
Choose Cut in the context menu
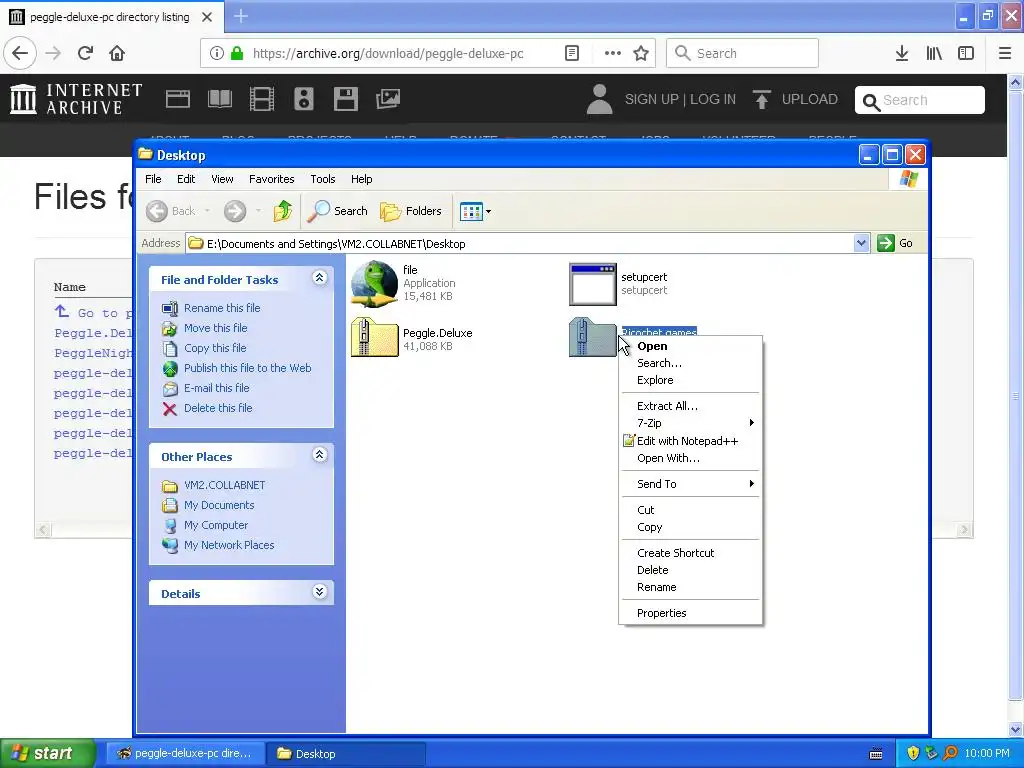690,510
